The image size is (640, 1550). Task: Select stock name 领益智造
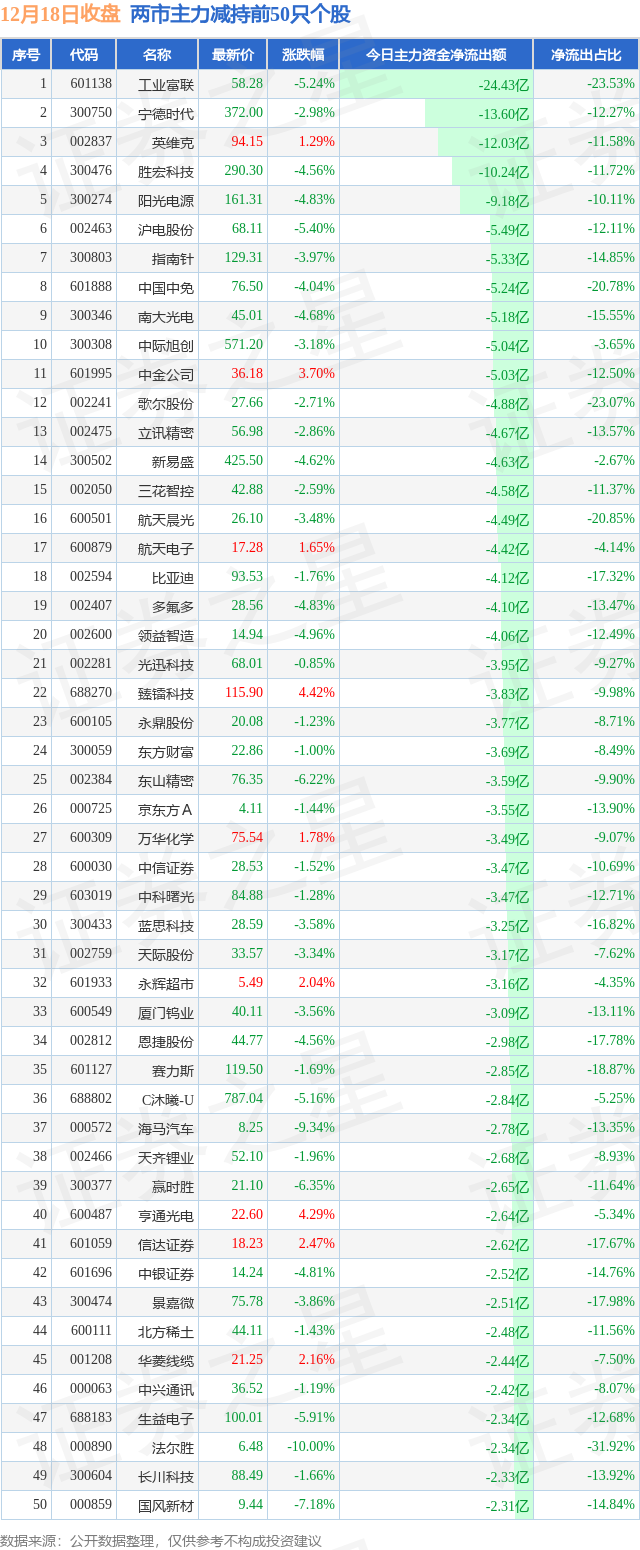pos(166,635)
